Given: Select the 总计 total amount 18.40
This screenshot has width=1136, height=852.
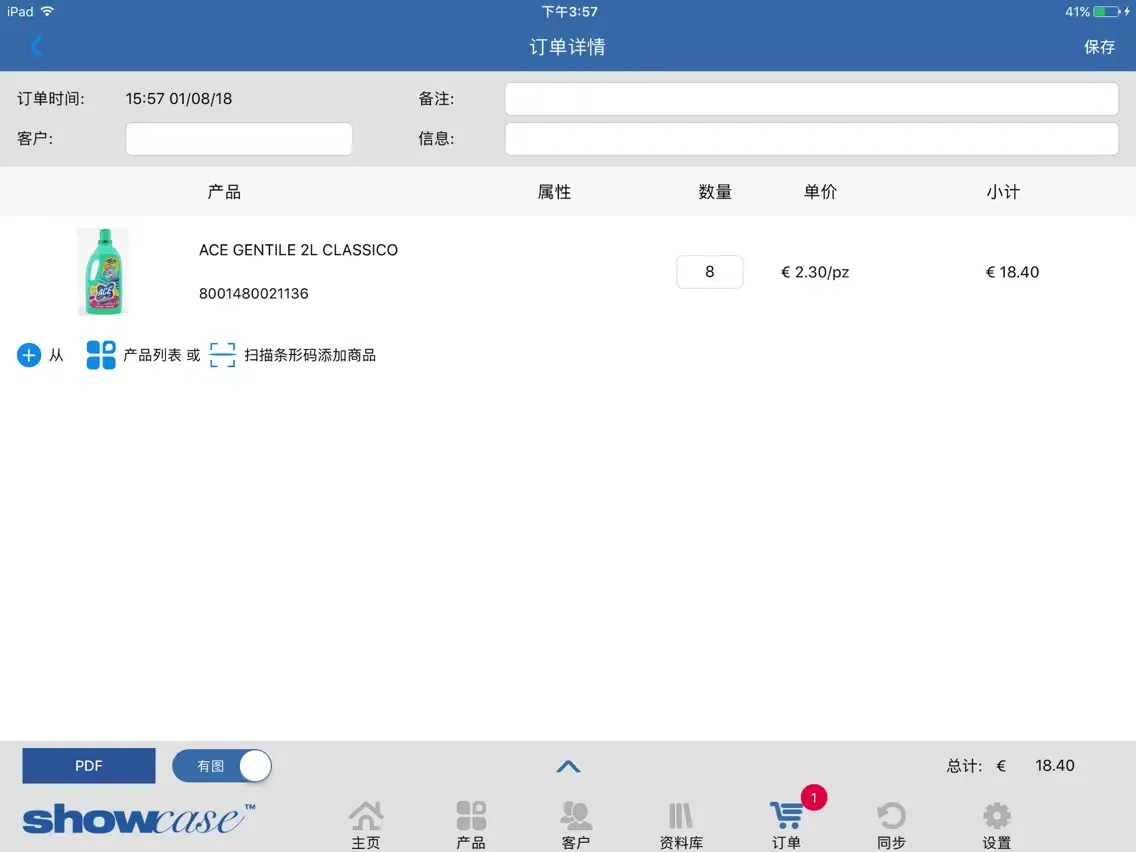Looking at the screenshot, I should [1055, 766].
